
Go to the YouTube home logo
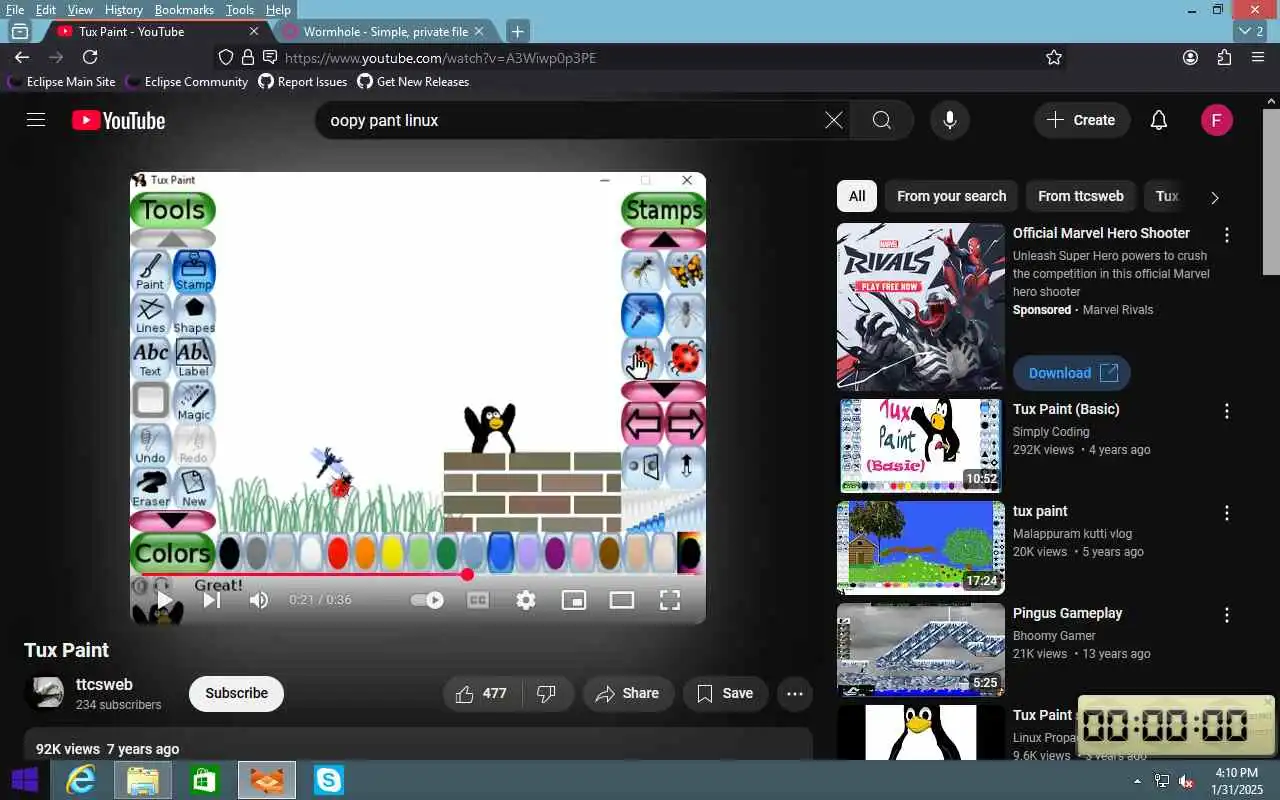(x=118, y=120)
